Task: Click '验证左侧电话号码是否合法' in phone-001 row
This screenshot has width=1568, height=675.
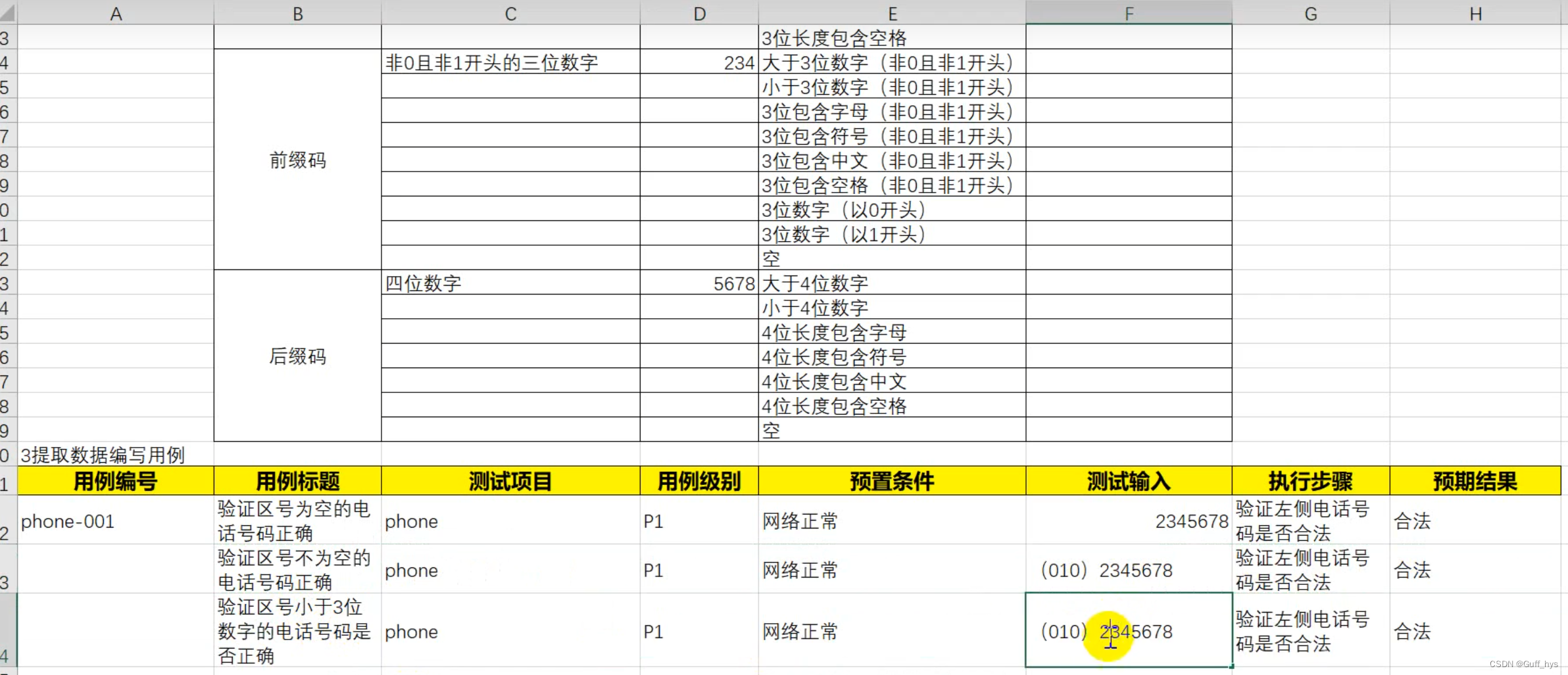Action: pos(1311,520)
